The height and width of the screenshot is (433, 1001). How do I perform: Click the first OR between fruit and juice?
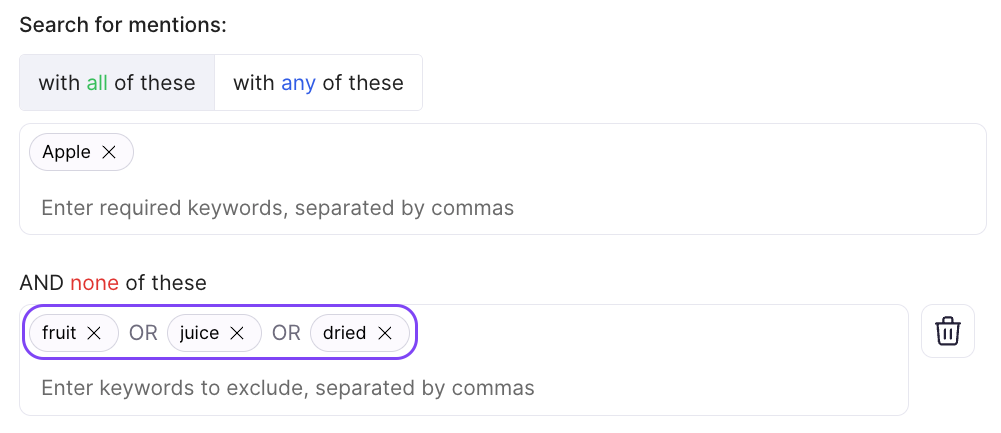(x=143, y=333)
